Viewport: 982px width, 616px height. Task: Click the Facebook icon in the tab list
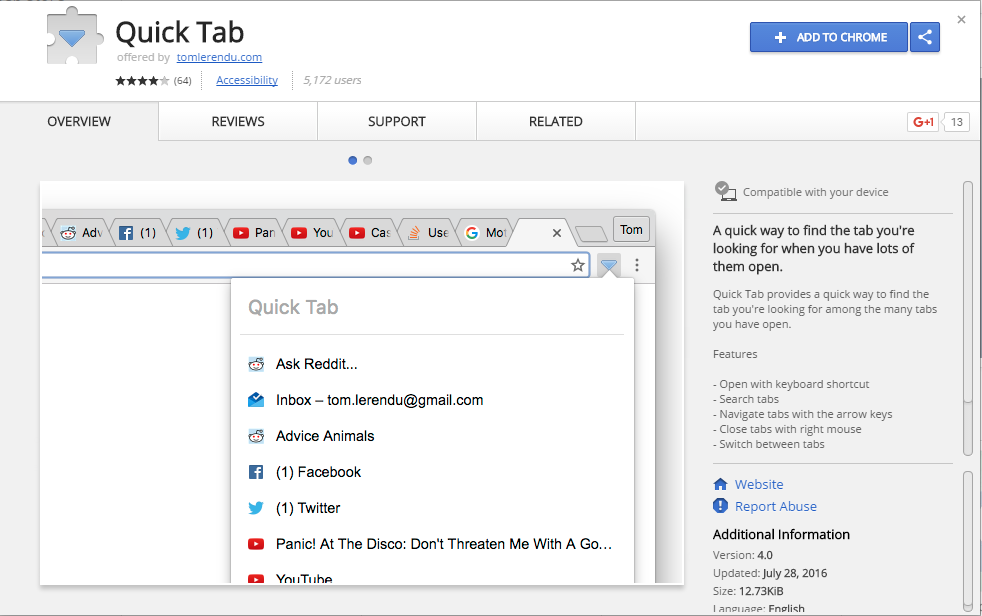[x=256, y=472]
